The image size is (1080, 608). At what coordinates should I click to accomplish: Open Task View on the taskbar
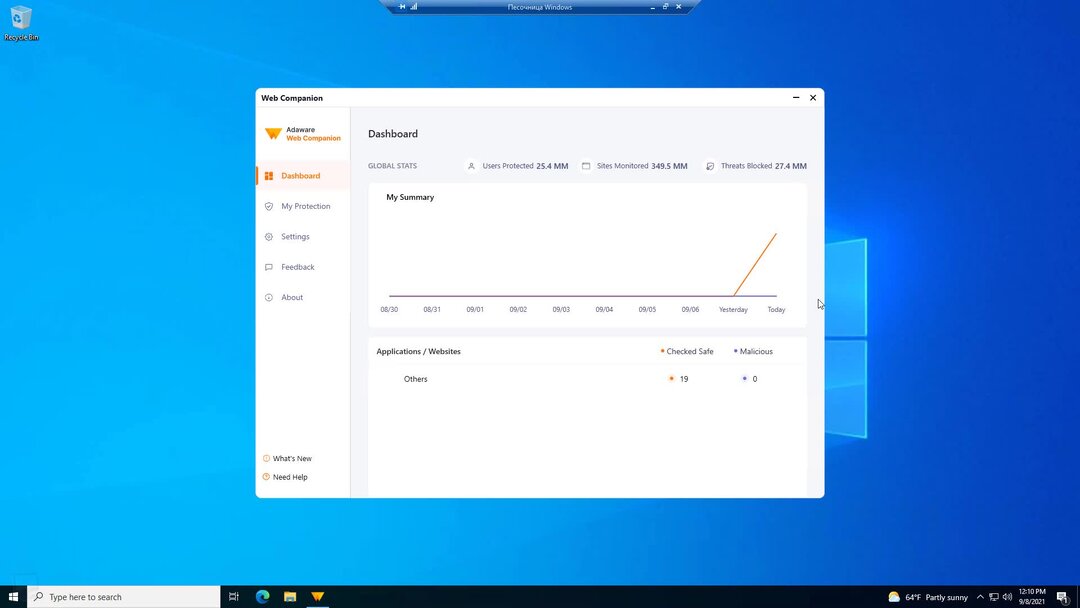point(234,596)
